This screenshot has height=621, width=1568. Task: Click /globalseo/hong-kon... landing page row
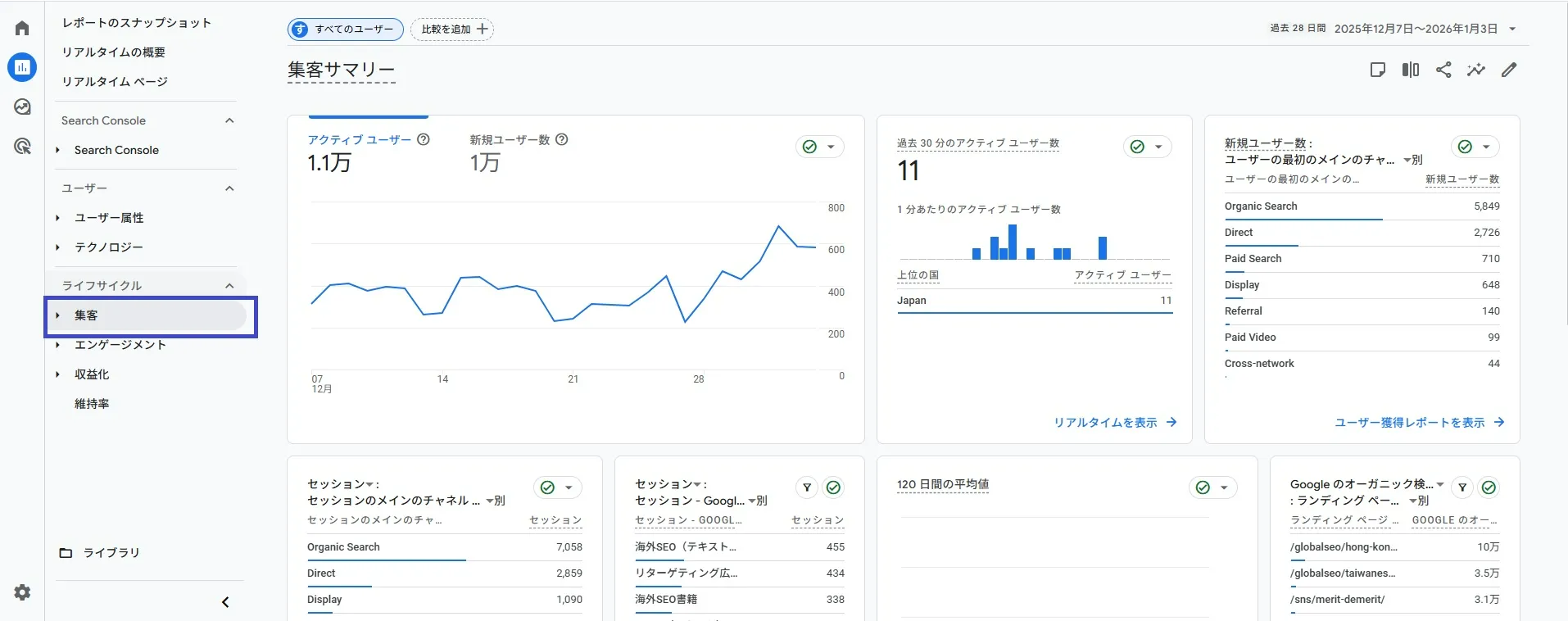point(1394,547)
